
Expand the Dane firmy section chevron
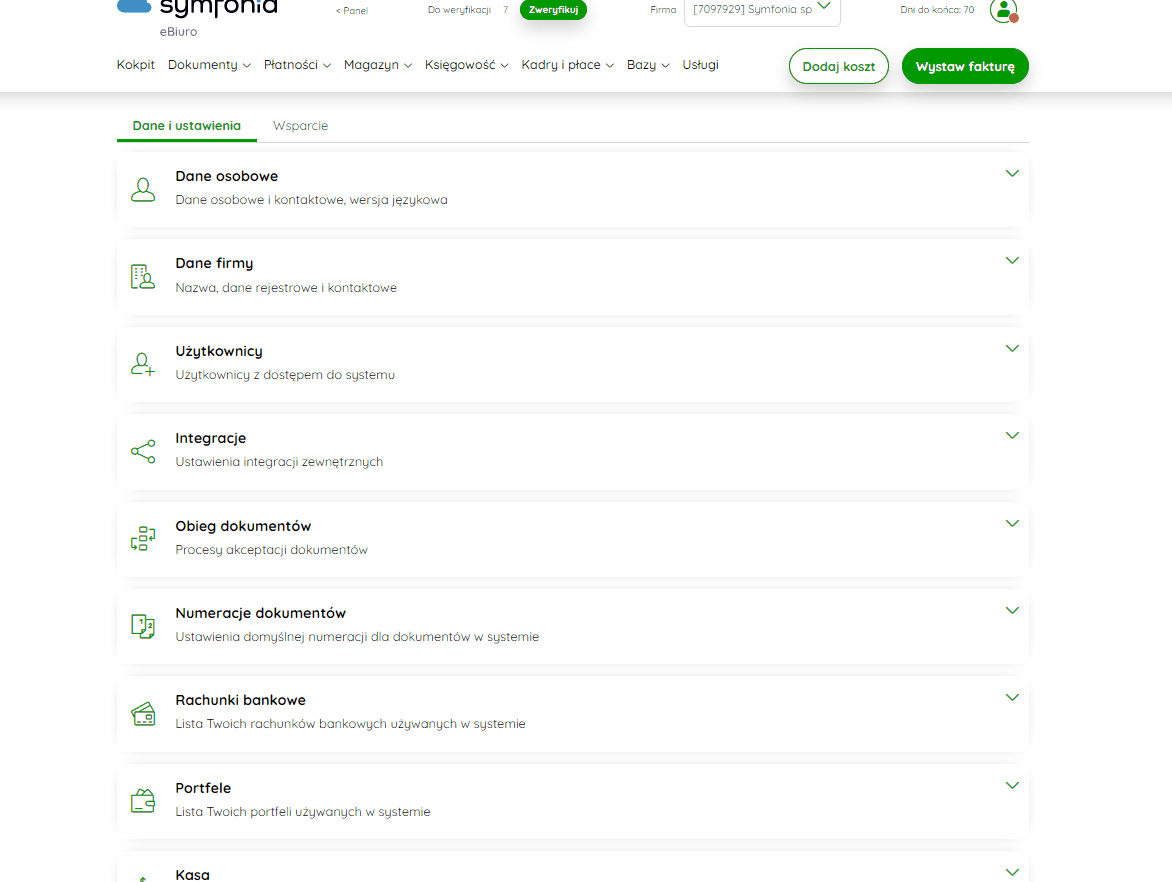point(1012,261)
